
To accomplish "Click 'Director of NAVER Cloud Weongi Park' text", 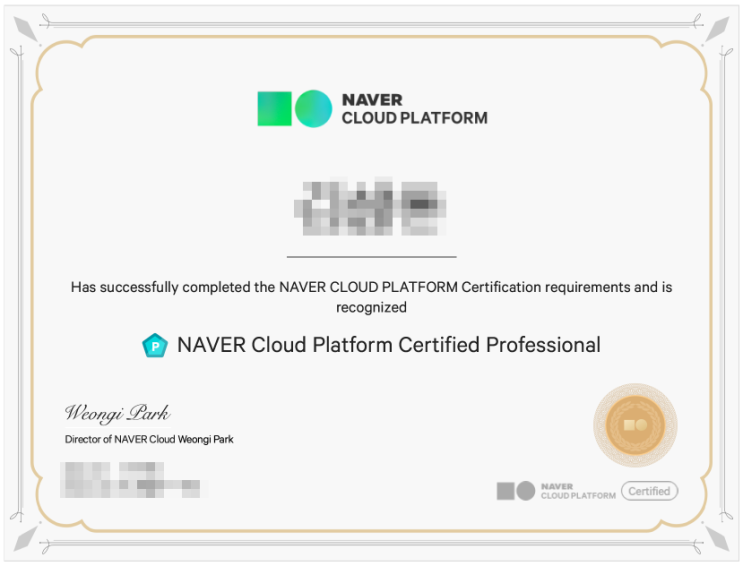I will (x=149, y=439).
